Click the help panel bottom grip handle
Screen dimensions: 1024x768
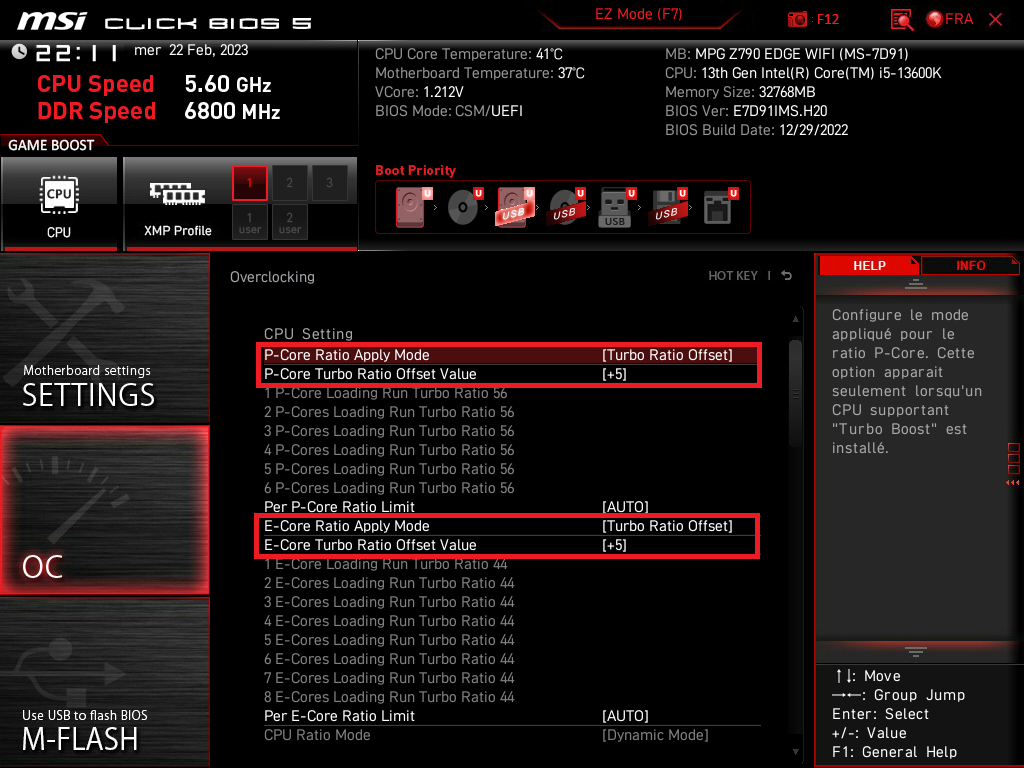[x=916, y=652]
